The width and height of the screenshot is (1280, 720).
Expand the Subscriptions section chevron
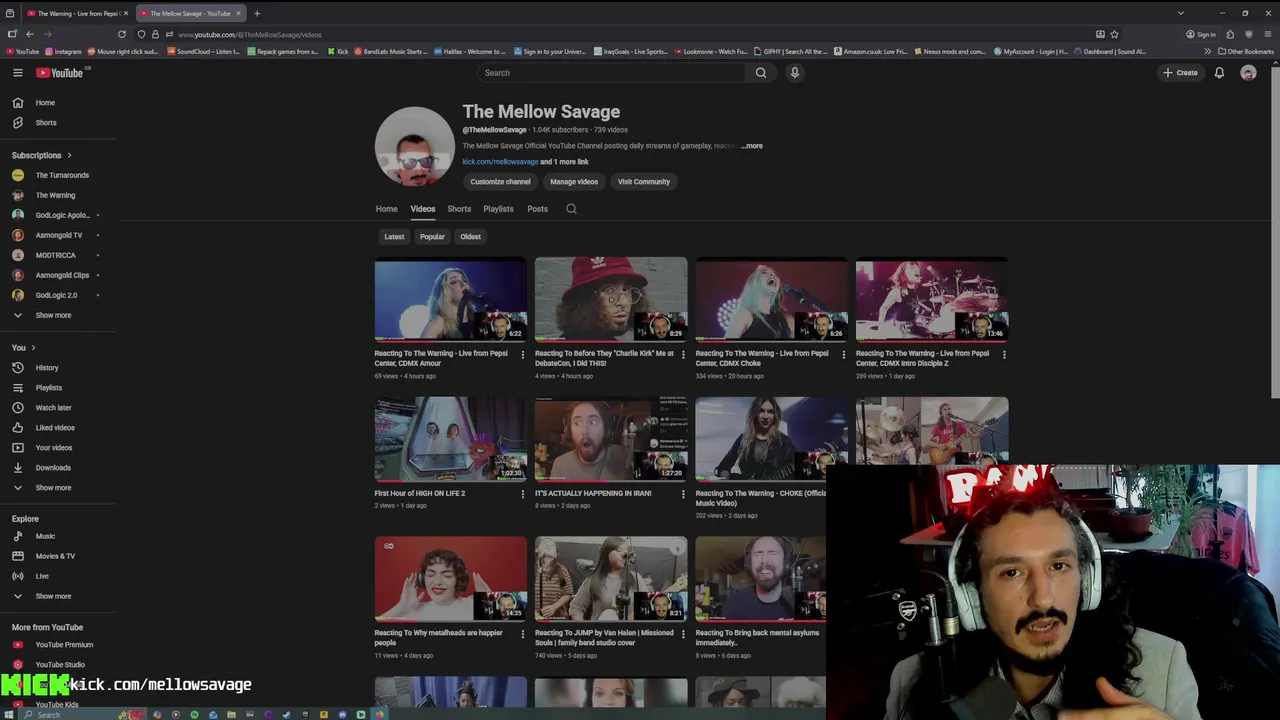coord(69,155)
